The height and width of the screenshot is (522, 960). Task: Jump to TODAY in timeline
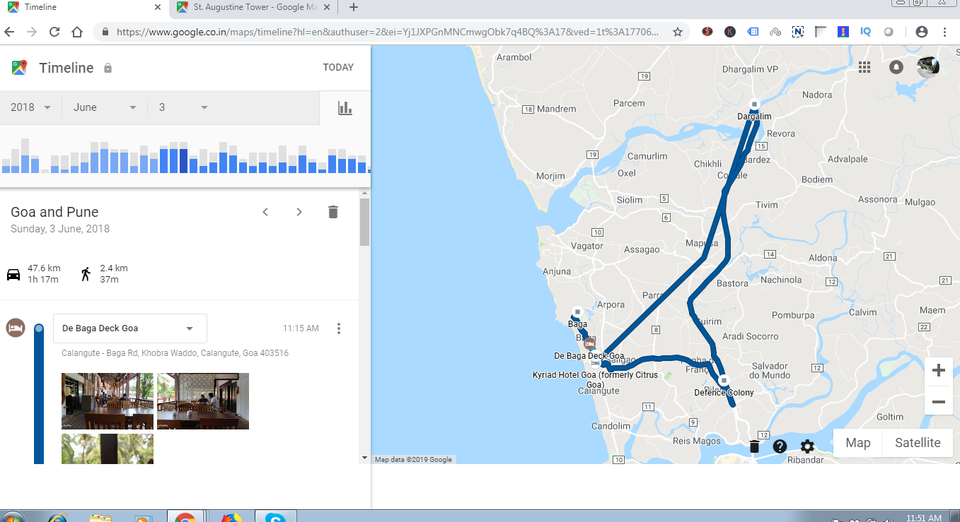[x=338, y=68]
